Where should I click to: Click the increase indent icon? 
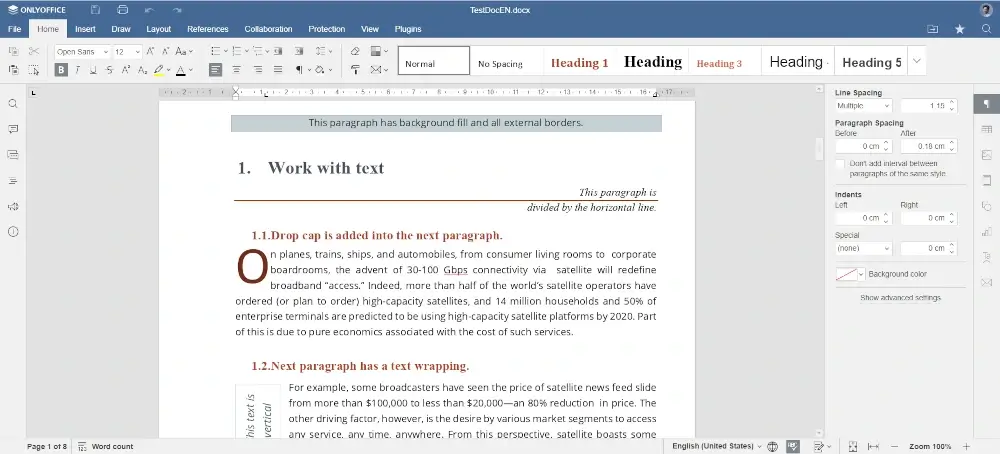(298, 52)
